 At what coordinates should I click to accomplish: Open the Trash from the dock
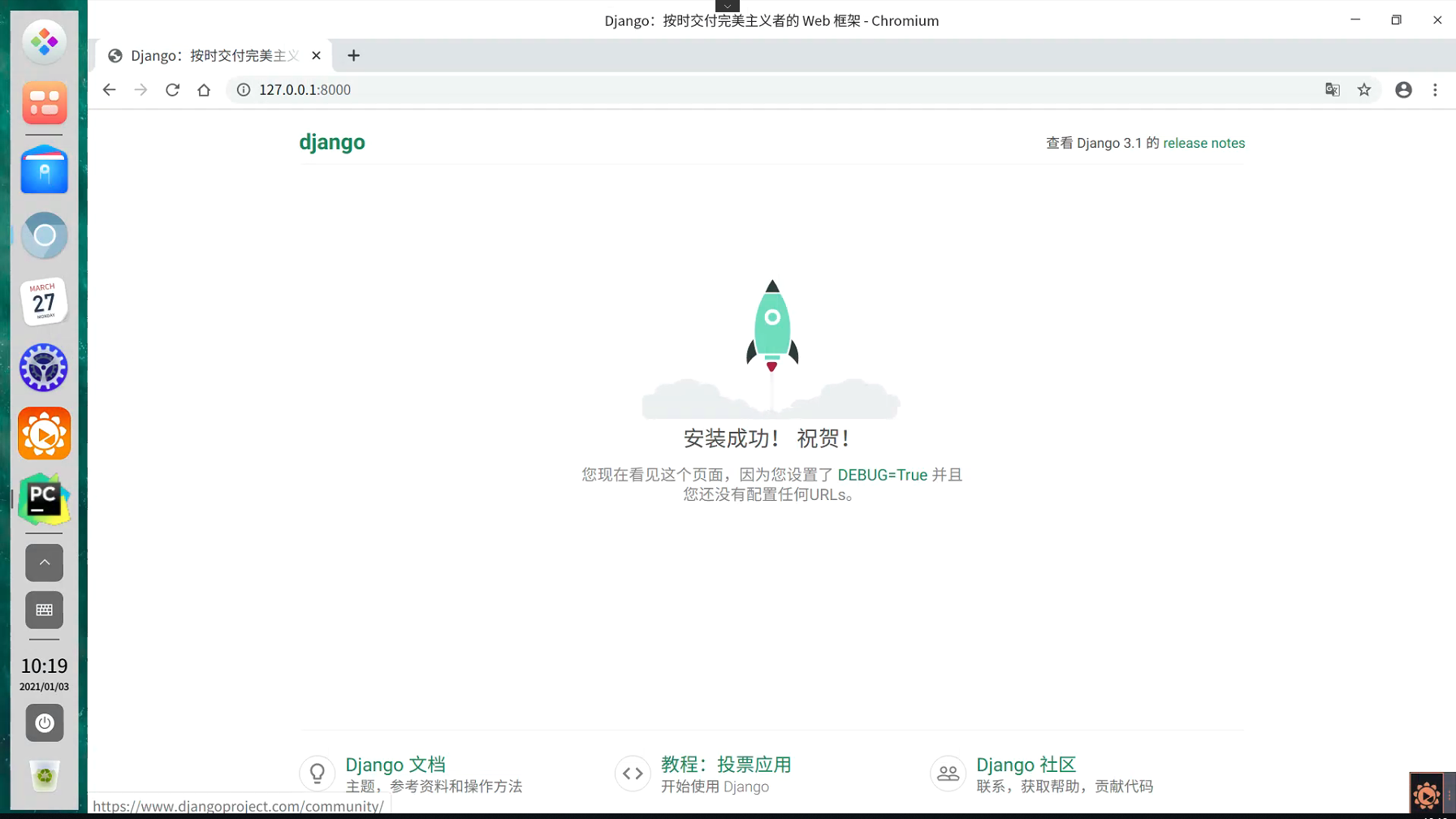44,776
